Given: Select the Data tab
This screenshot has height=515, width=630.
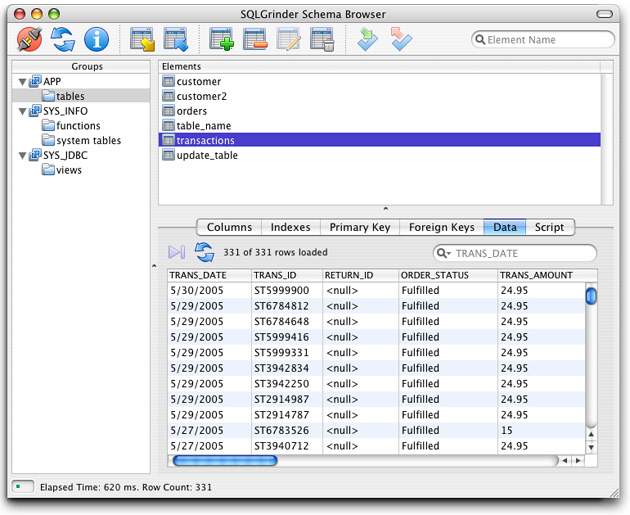Looking at the screenshot, I should pyautogui.click(x=505, y=227).
